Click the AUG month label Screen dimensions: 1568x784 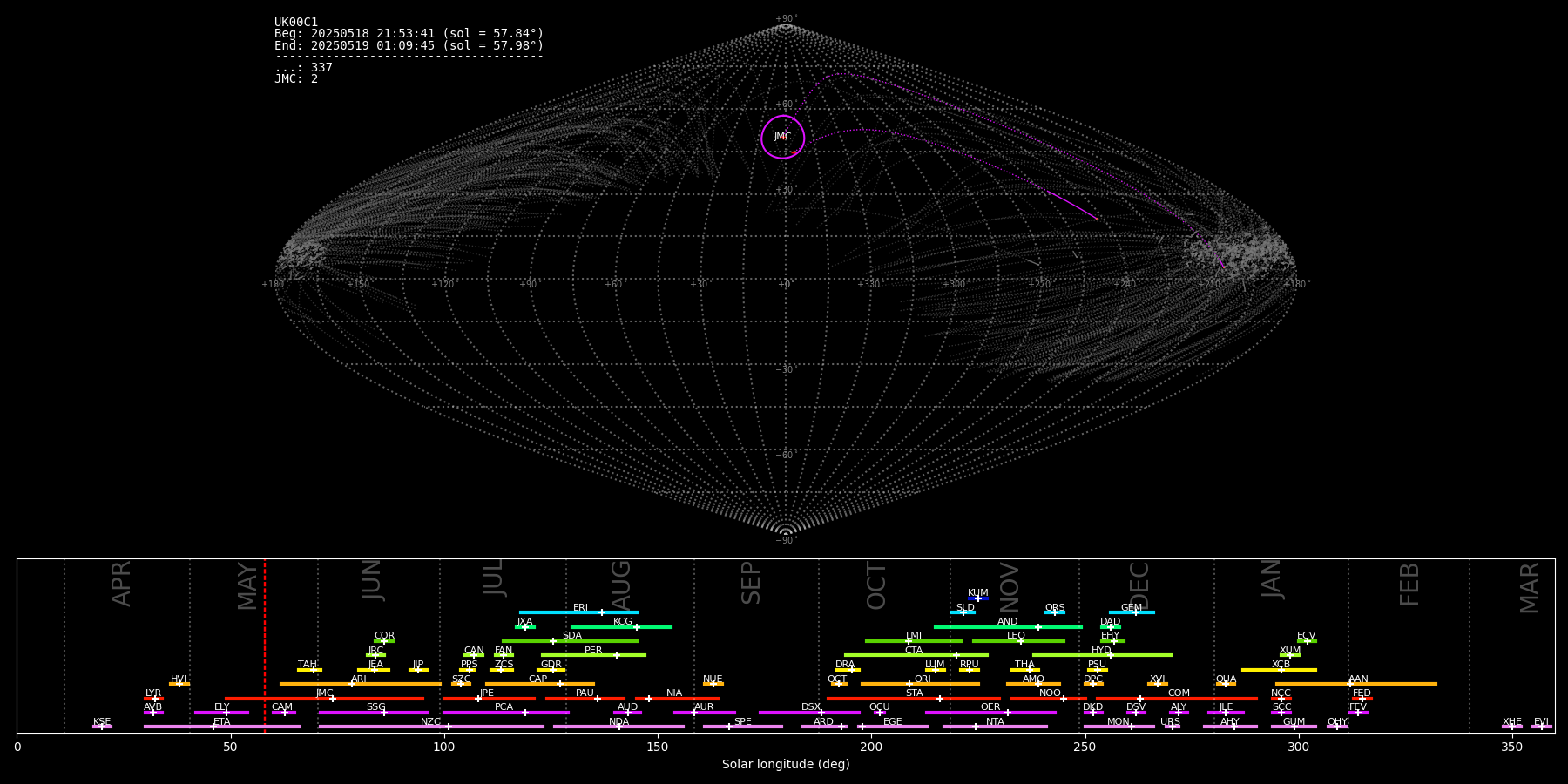(x=621, y=584)
